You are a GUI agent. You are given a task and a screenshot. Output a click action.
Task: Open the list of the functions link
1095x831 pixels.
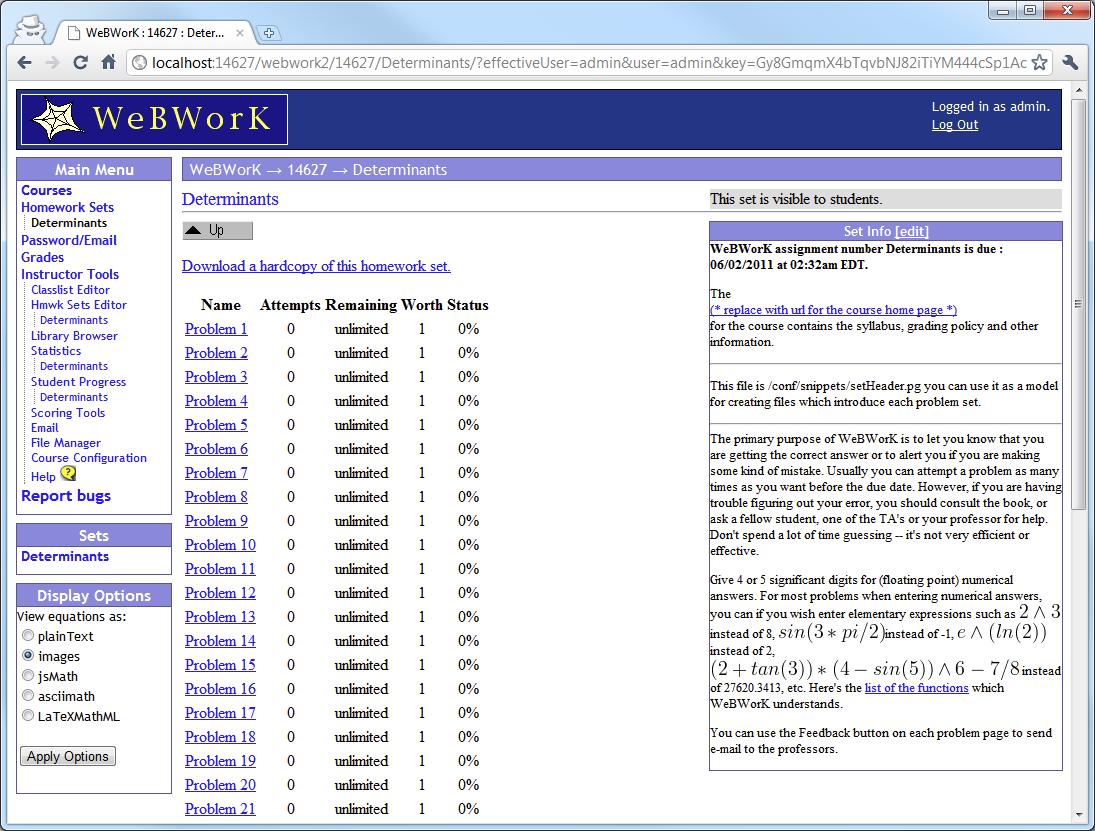click(916, 688)
